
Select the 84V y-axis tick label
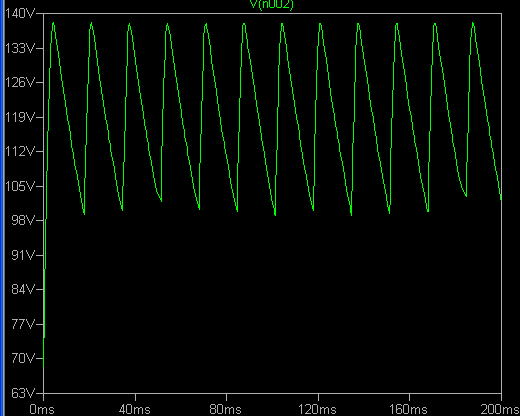coord(23,289)
